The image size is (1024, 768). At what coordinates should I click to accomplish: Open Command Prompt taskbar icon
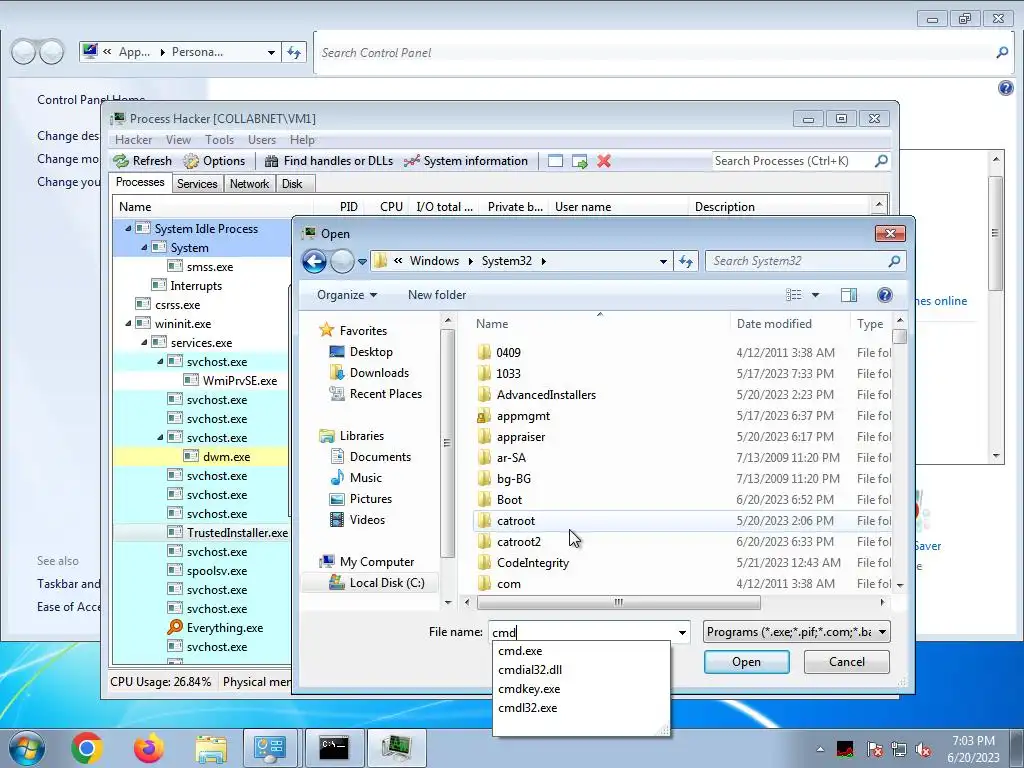point(334,748)
